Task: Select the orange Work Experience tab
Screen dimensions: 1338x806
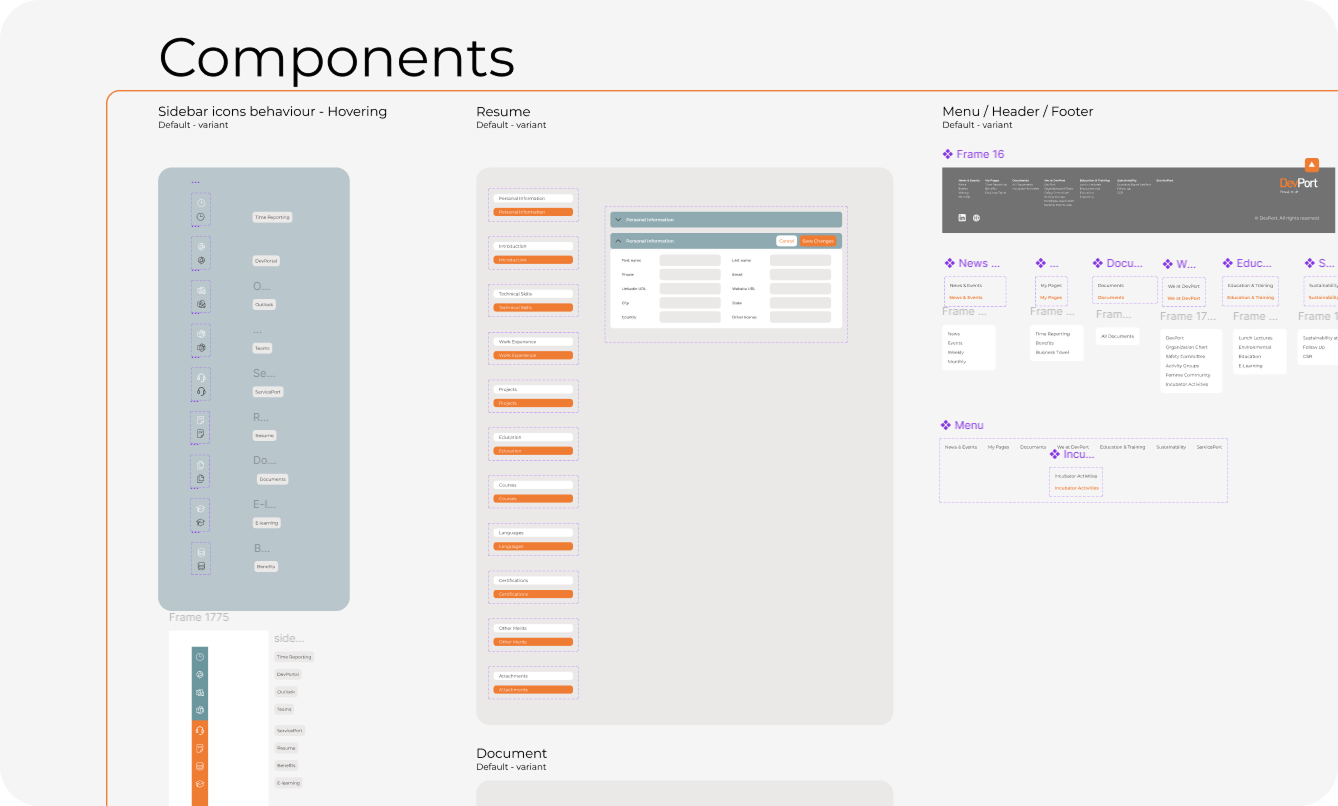Action: (x=533, y=355)
